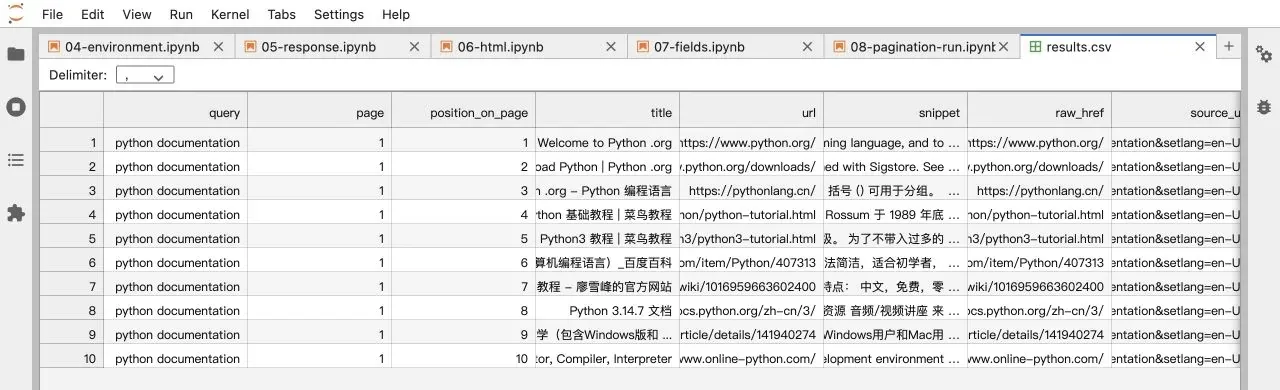Image resolution: width=1280 pixels, height=390 pixels.
Task: Close the 07-fields.ipynb tab
Action: point(806,47)
